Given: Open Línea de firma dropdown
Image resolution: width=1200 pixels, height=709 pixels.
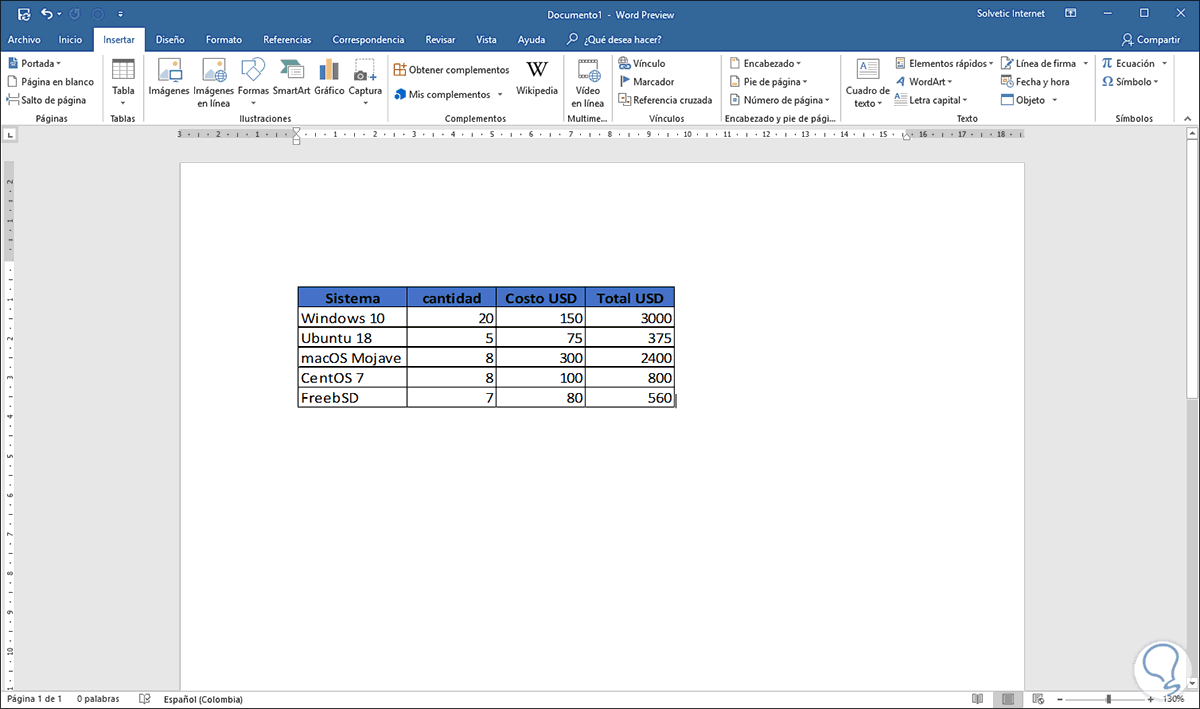Looking at the screenshot, I should 1044,63.
